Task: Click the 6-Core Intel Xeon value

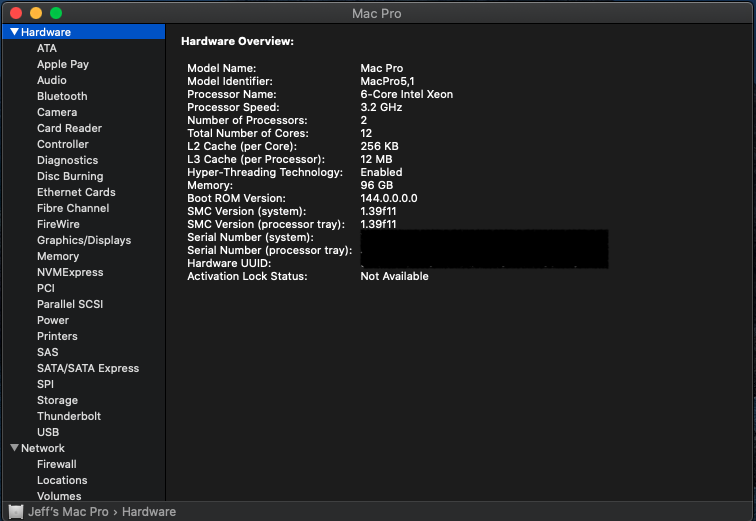Action: click(406, 94)
